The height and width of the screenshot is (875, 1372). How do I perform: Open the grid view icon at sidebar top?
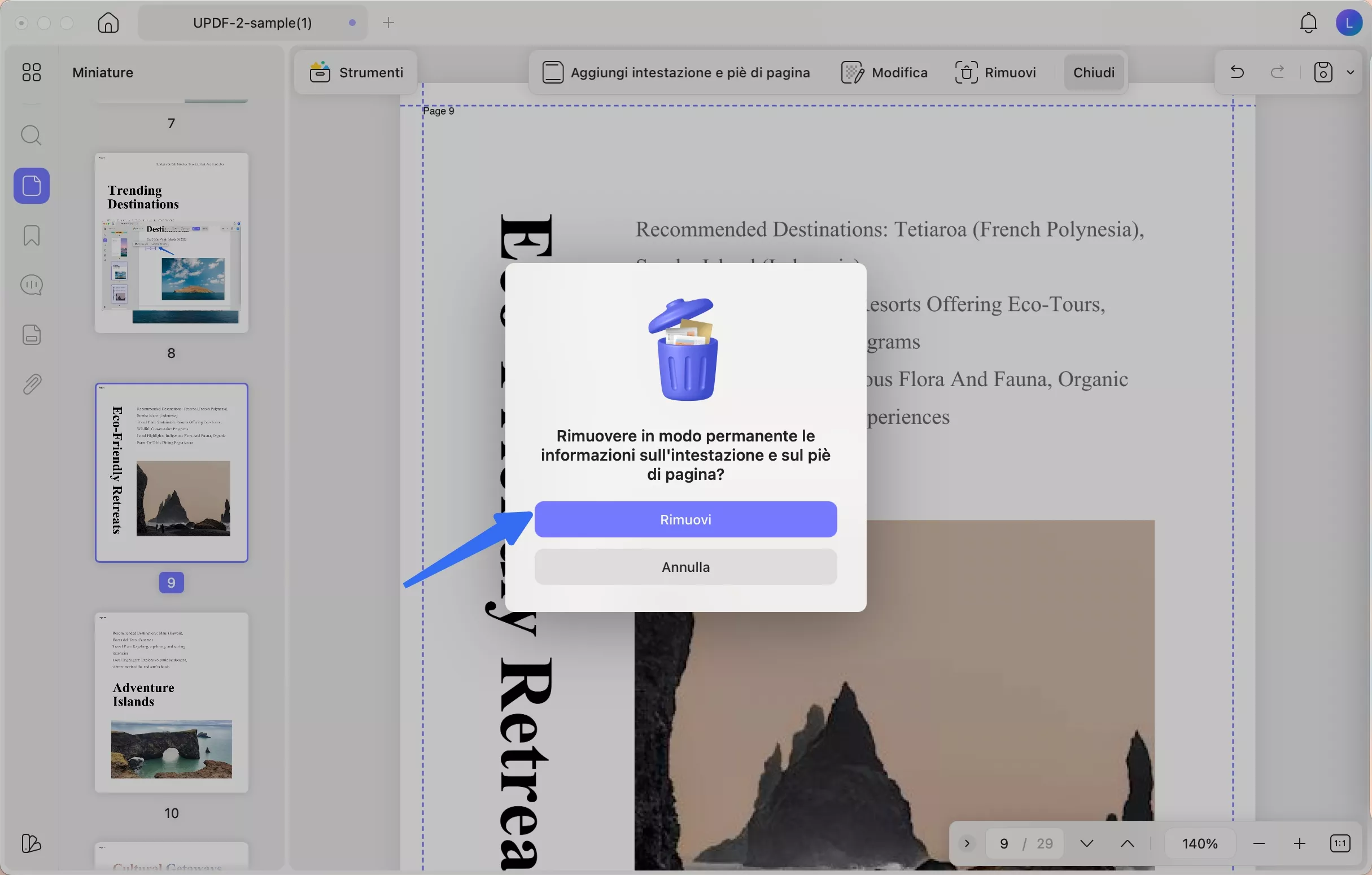(32, 72)
